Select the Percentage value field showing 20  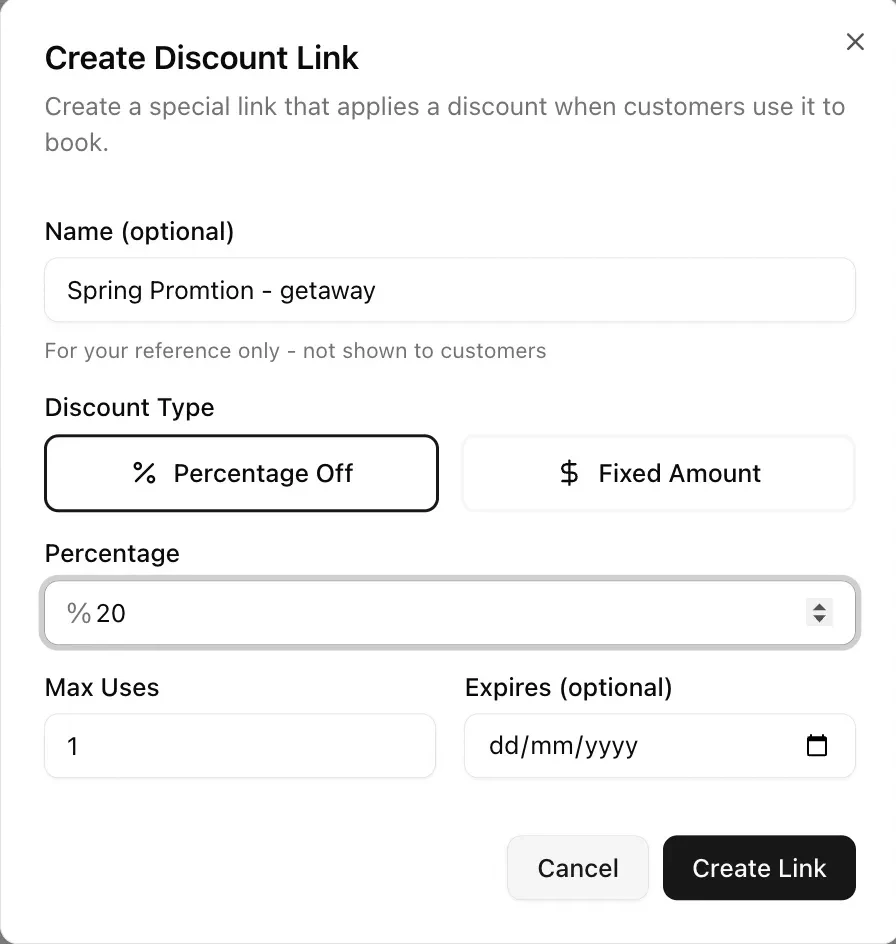click(449, 612)
